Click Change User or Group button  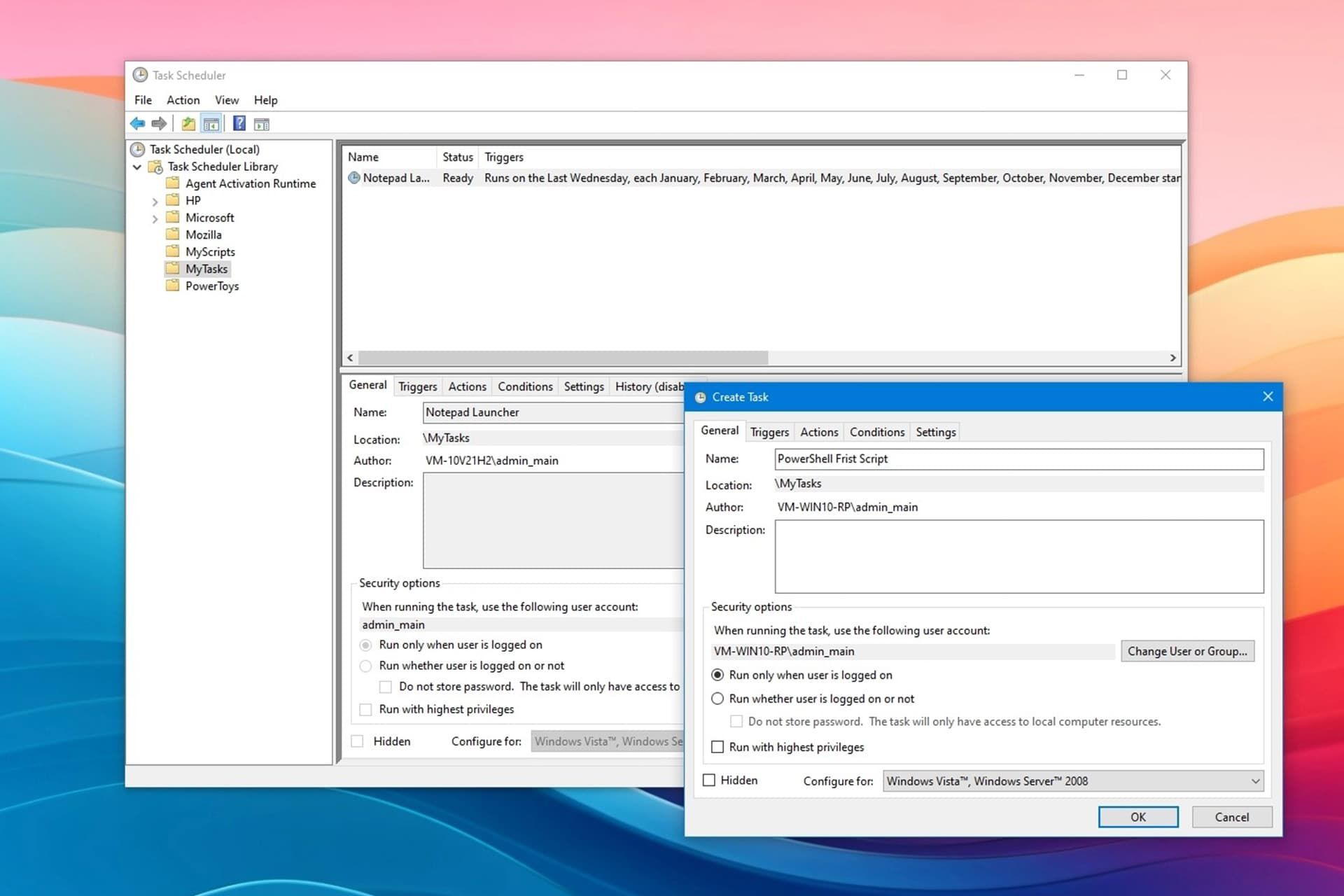point(1187,651)
